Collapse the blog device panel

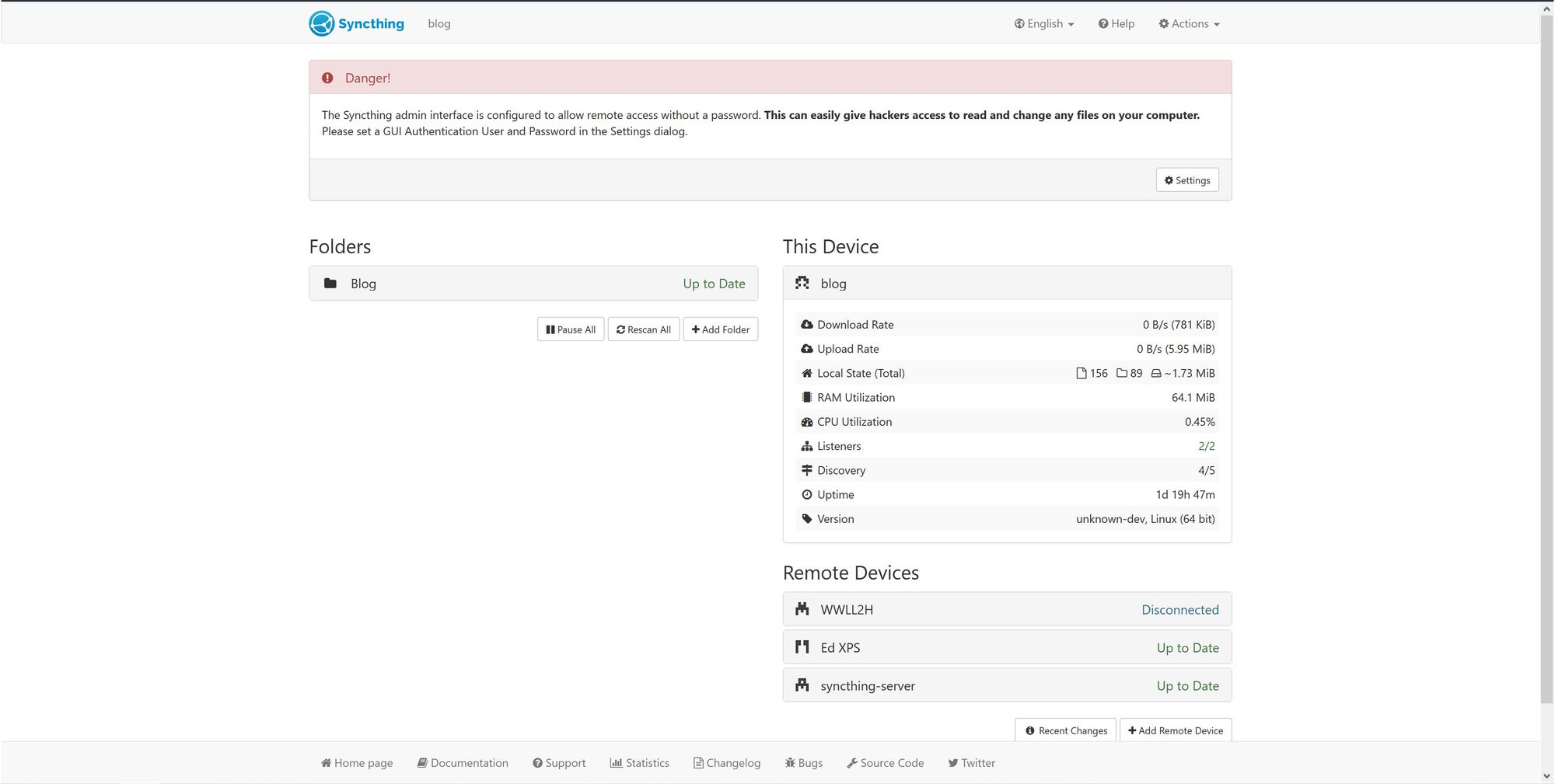point(1007,283)
